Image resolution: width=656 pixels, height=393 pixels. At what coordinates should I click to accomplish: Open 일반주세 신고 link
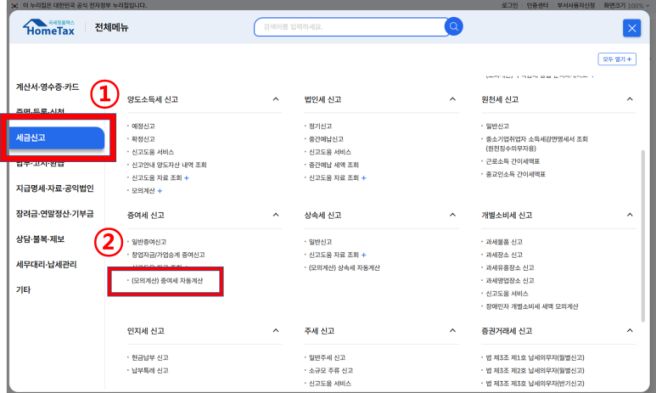tap(327, 358)
